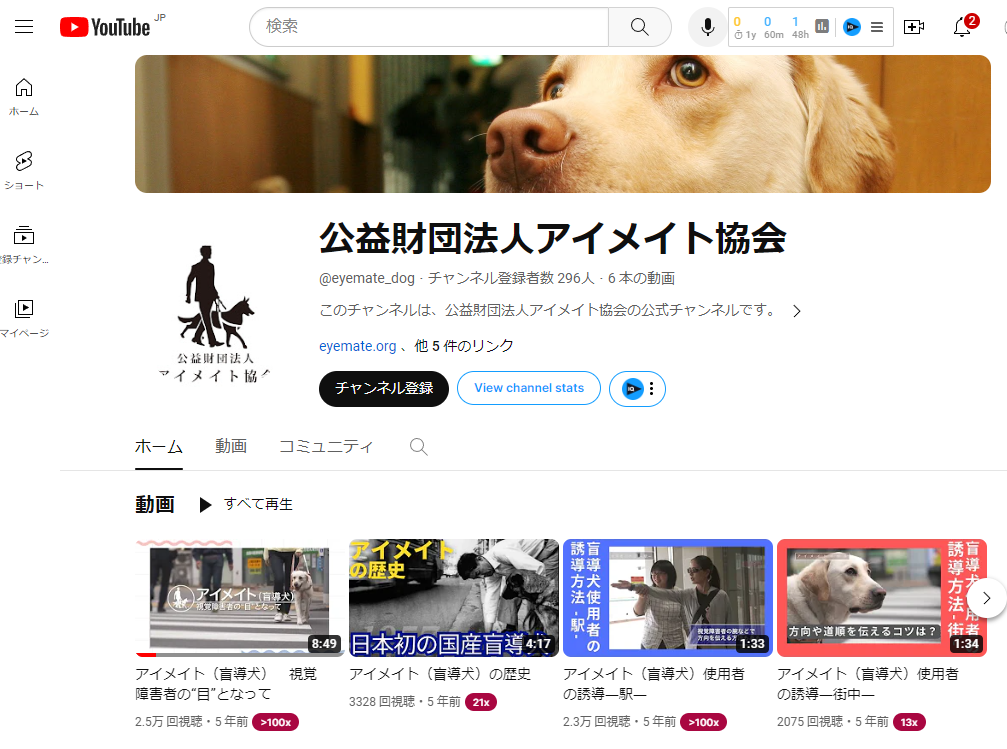Screen dimensions: 1007x749
Task: Open extension bar chart stats icon
Action: tap(822, 27)
